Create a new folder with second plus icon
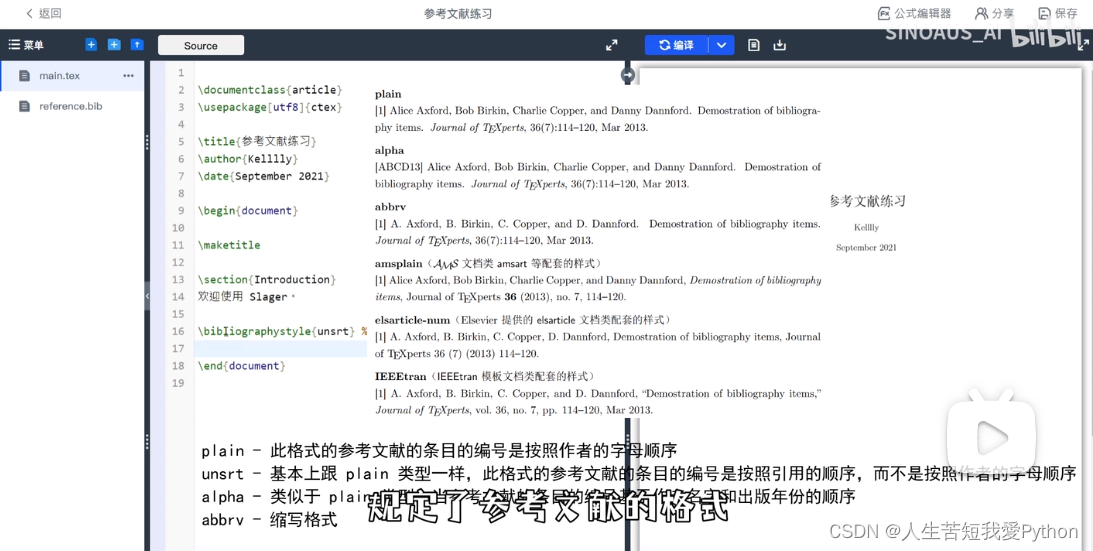 (x=114, y=45)
